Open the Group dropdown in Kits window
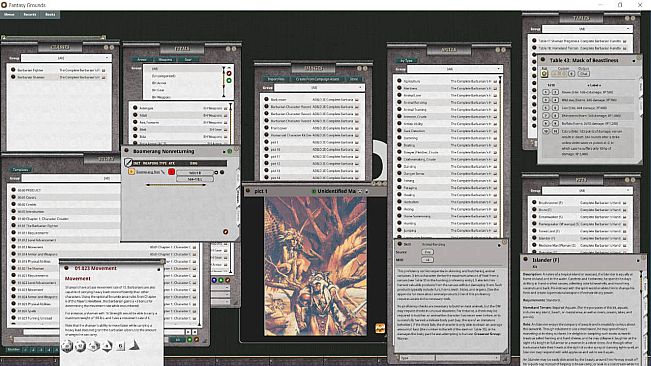Screen dimensions: 651x366 (587, 190)
